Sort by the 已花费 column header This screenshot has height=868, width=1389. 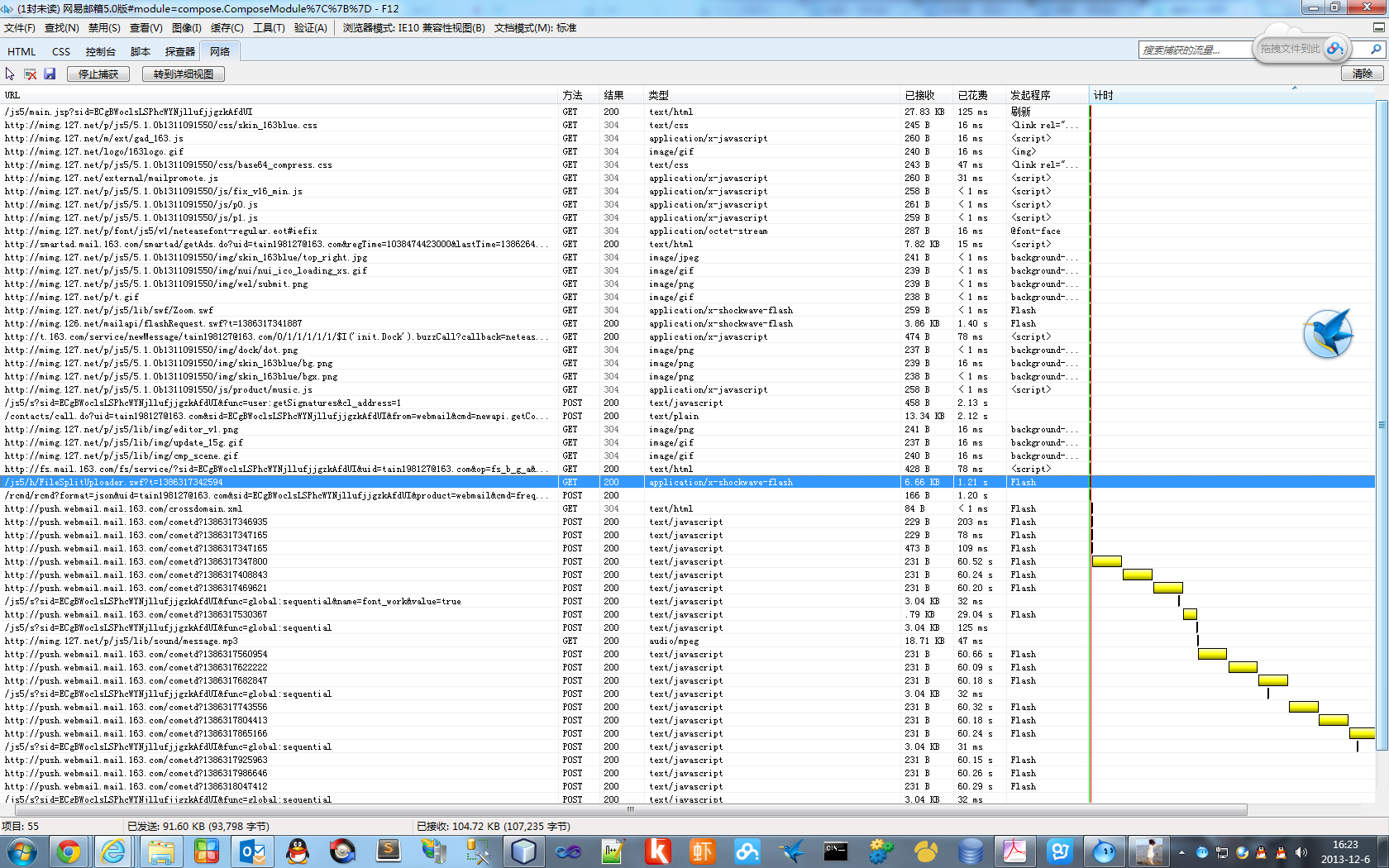[981, 95]
